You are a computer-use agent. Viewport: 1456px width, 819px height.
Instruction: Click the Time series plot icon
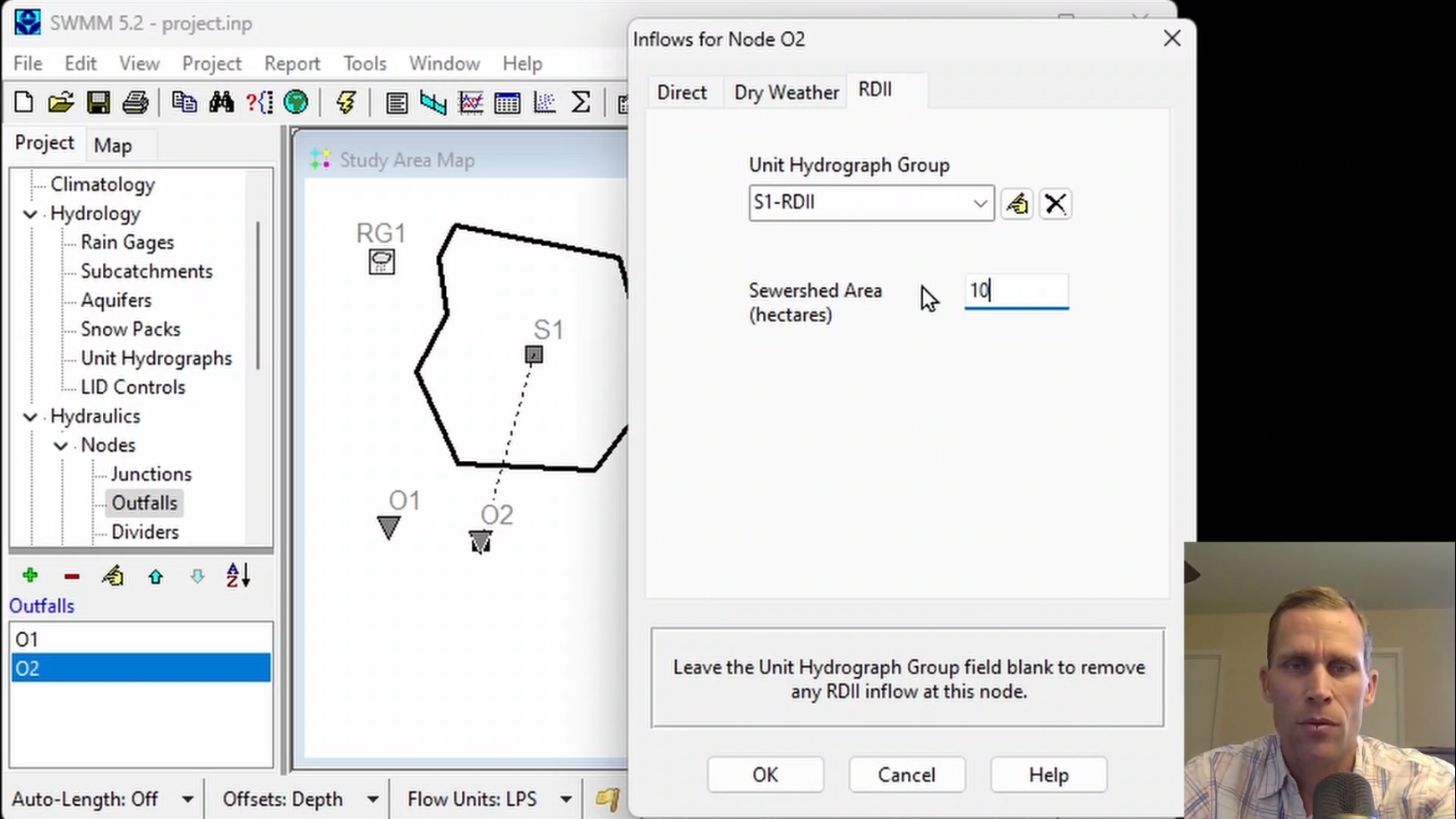pos(471,103)
